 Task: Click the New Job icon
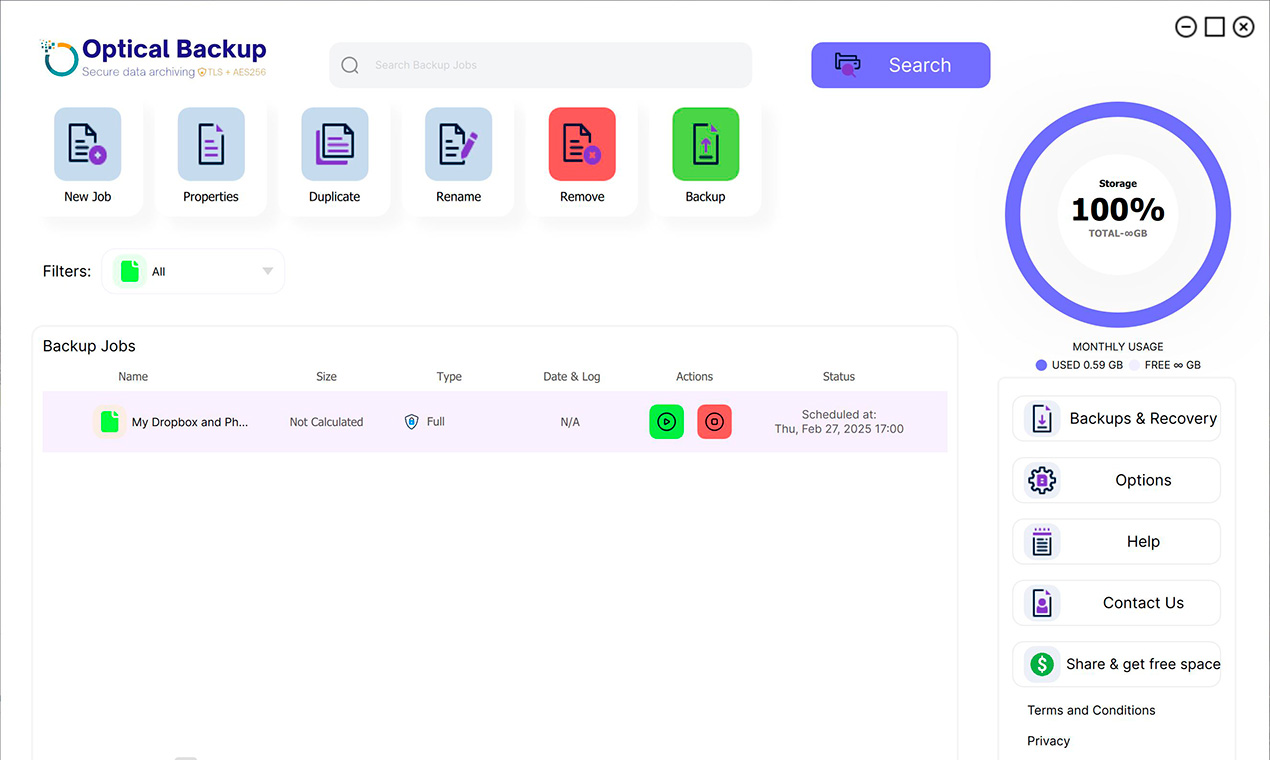coord(88,144)
